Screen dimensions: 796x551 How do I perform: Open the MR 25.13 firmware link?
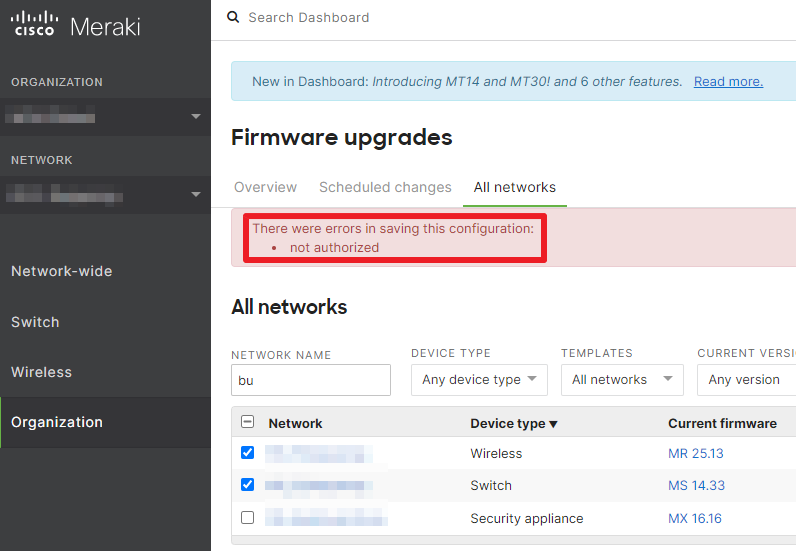coord(695,453)
